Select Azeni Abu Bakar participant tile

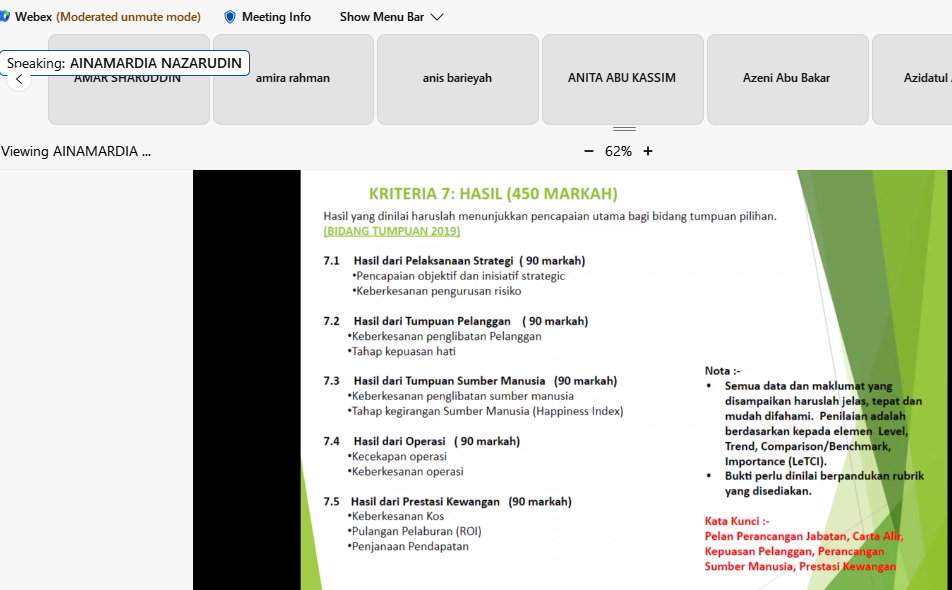click(x=787, y=80)
